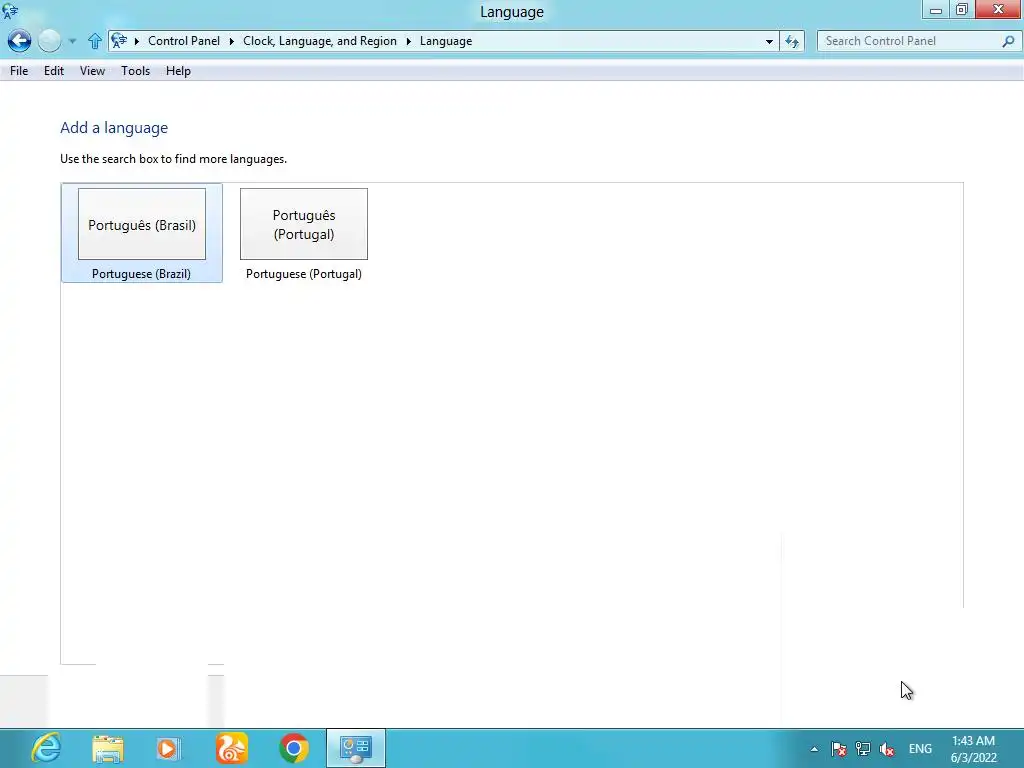The width and height of the screenshot is (1024, 768).
Task: Click the Portuguese (Brazil) caption text
Action: coord(141,274)
